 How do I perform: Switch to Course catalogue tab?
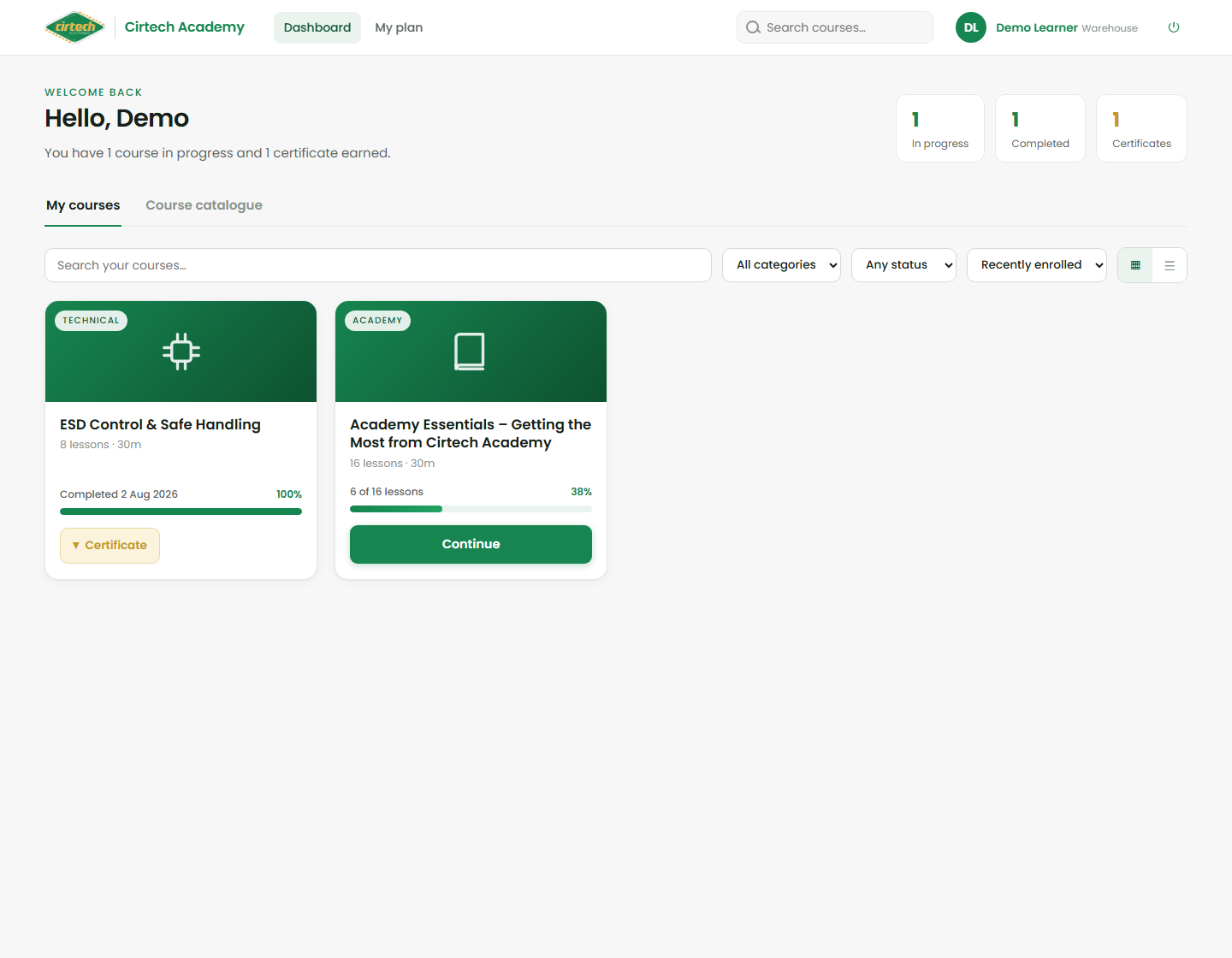click(x=204, y=205)
